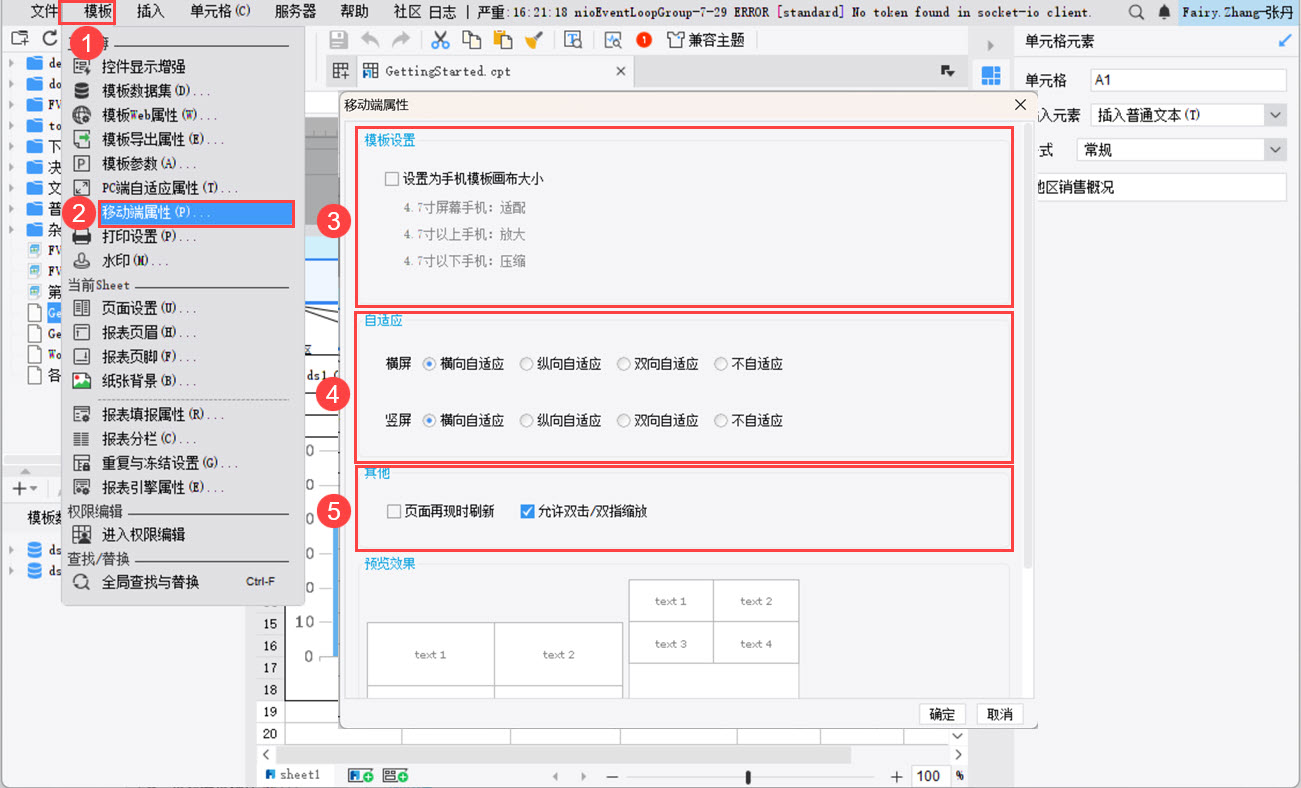Expand the 杂 folder in file tree
This screenshot has height=788, width=1301.
12,229
